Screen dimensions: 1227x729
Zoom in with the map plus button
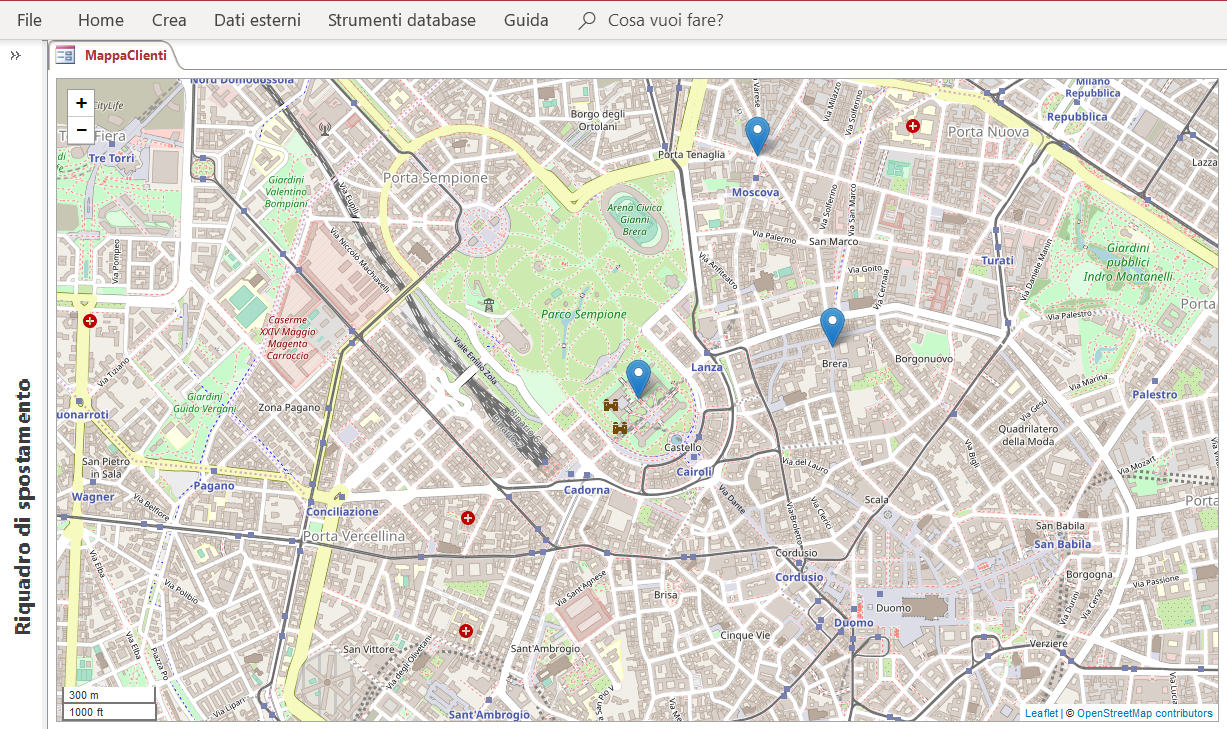[x=81, y=103]
